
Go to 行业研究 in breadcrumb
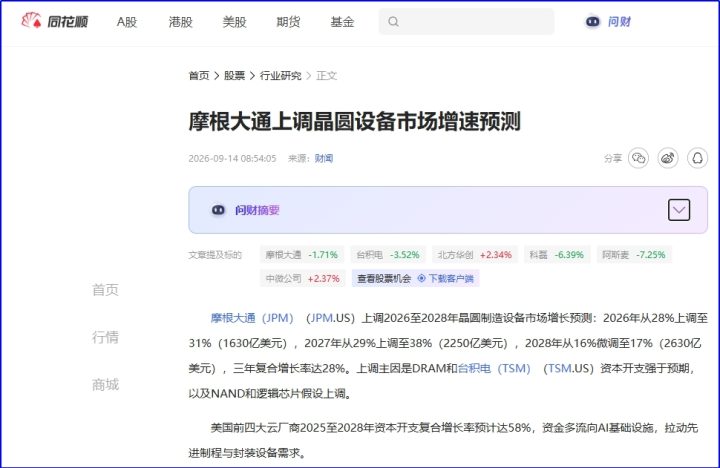point(281,75)
